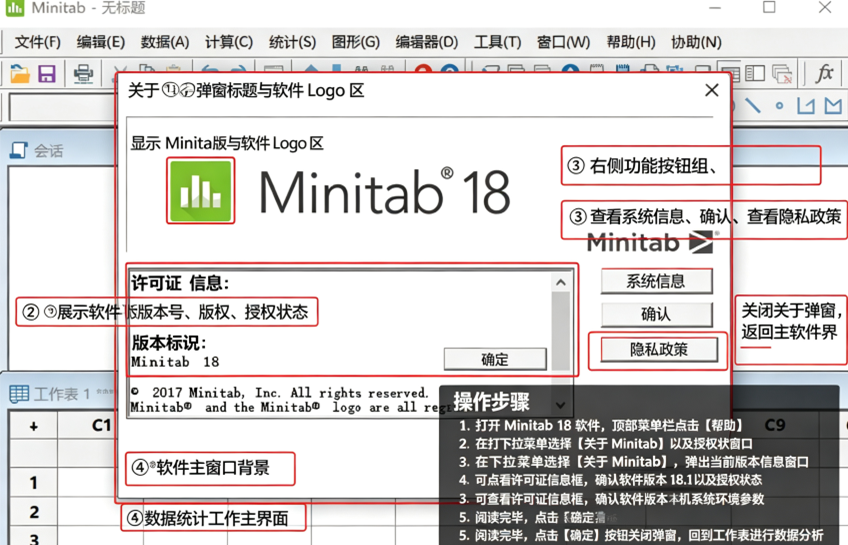Minimize the Minitab main window
The width and height of the screenshot is (848, 545).
pyautogui.click(x=715, y=8)
